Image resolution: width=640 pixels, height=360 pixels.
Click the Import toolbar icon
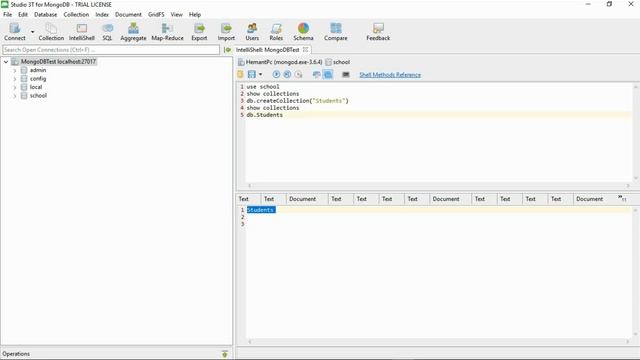click(x=226, y=32)
